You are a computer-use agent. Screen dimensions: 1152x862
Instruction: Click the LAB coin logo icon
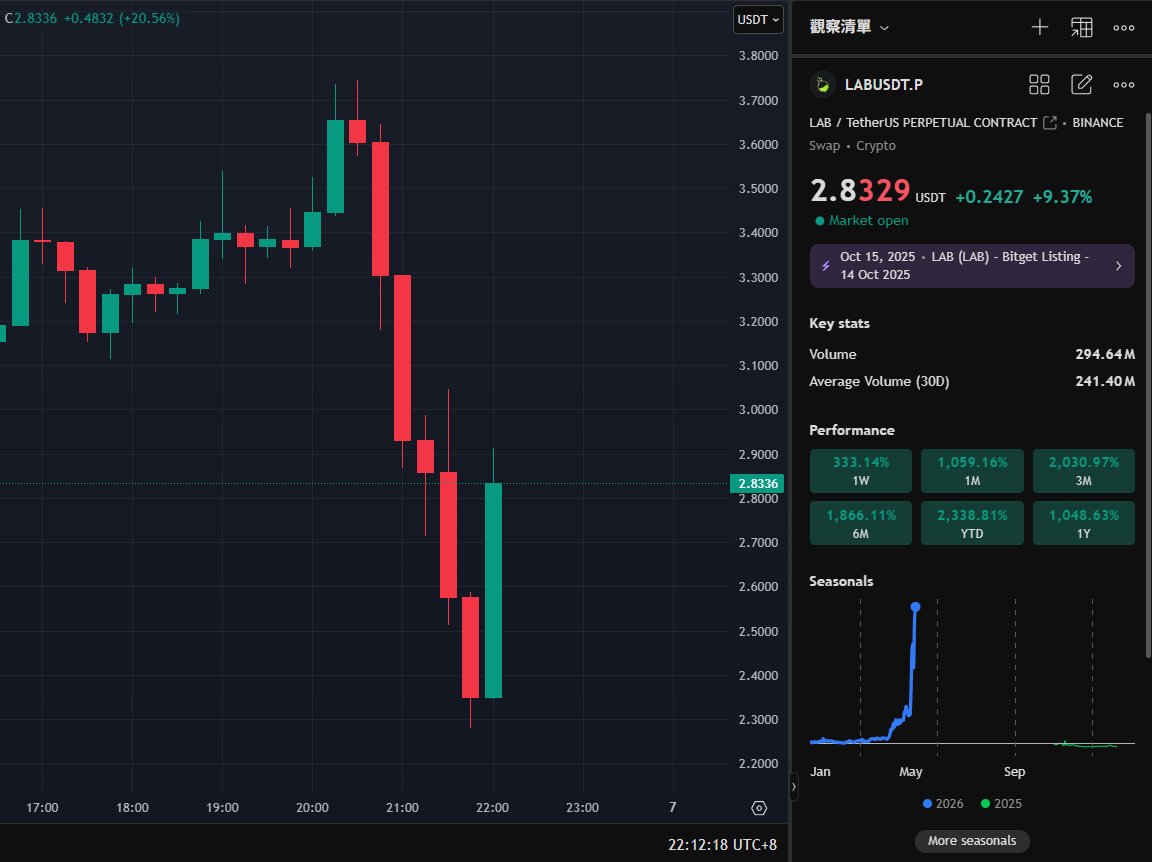pos(823,85)
